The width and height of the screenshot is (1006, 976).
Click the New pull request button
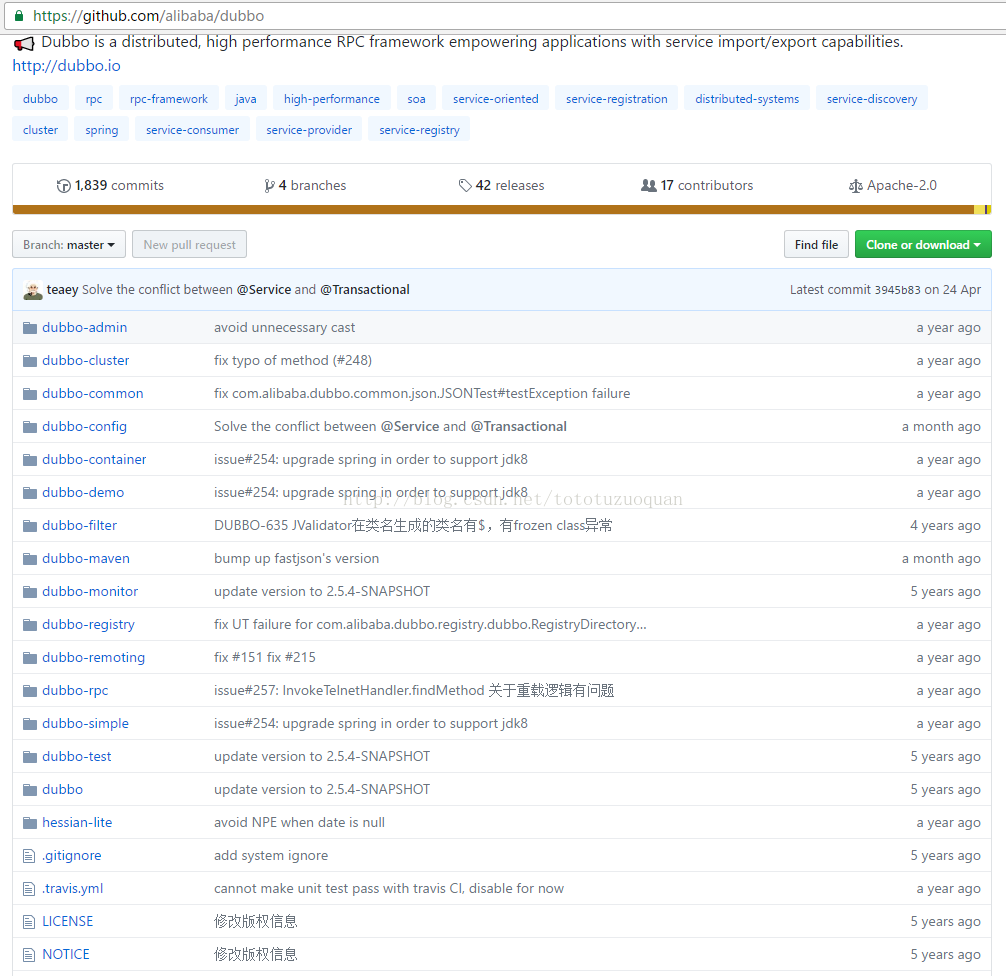(x=189, y=244)
